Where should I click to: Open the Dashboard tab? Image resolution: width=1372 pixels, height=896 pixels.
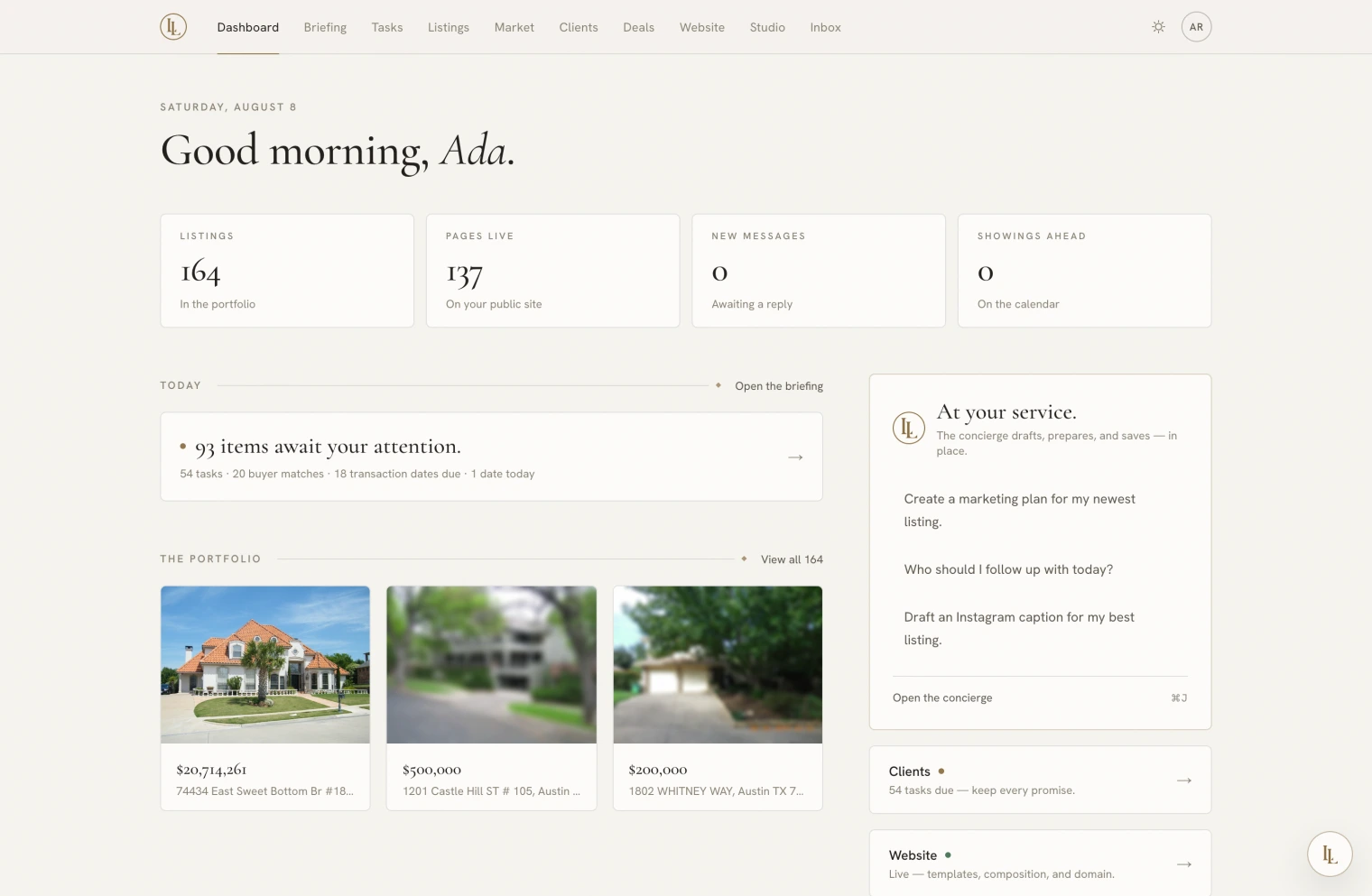point(248,27)
